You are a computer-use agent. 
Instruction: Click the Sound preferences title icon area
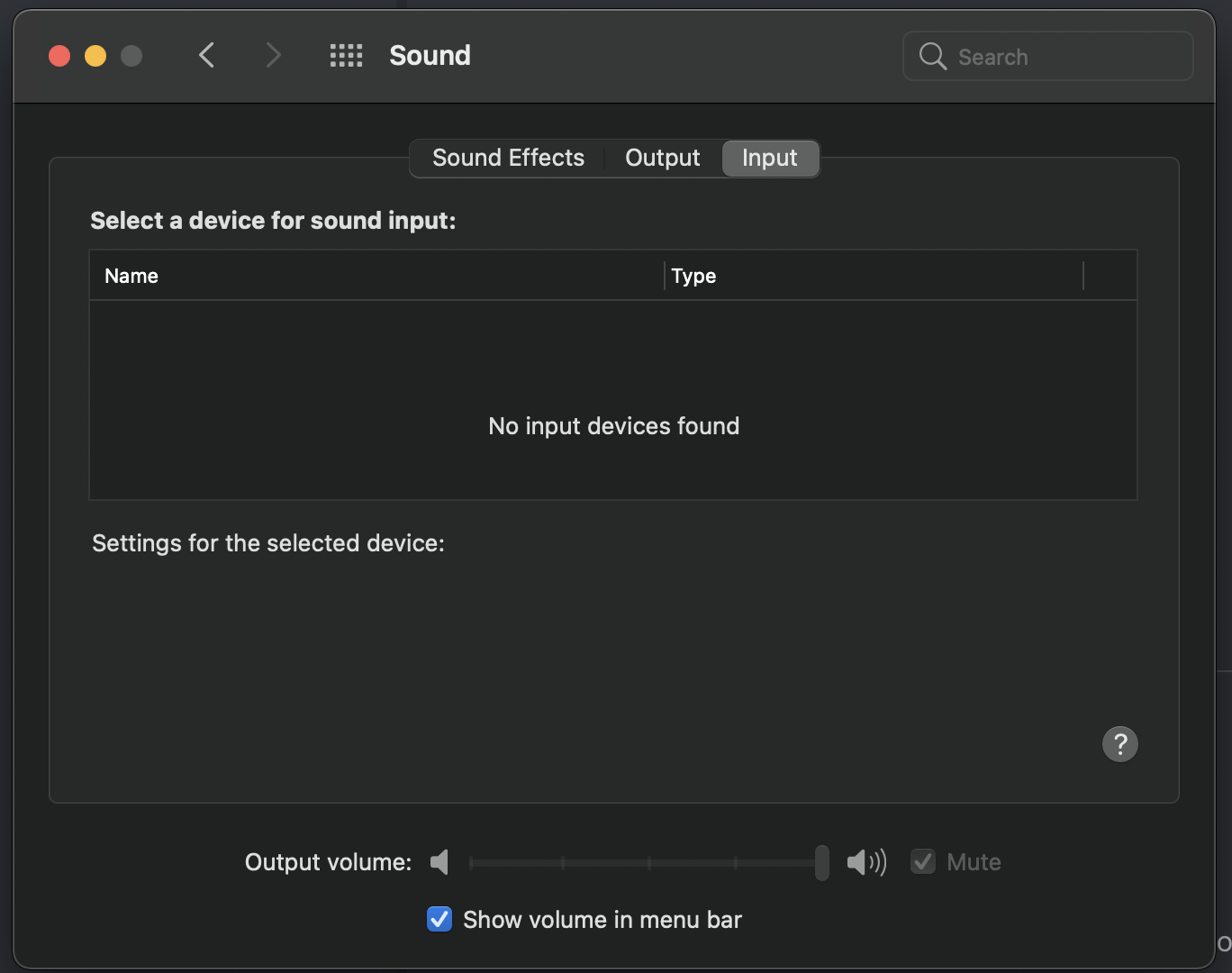430,55
